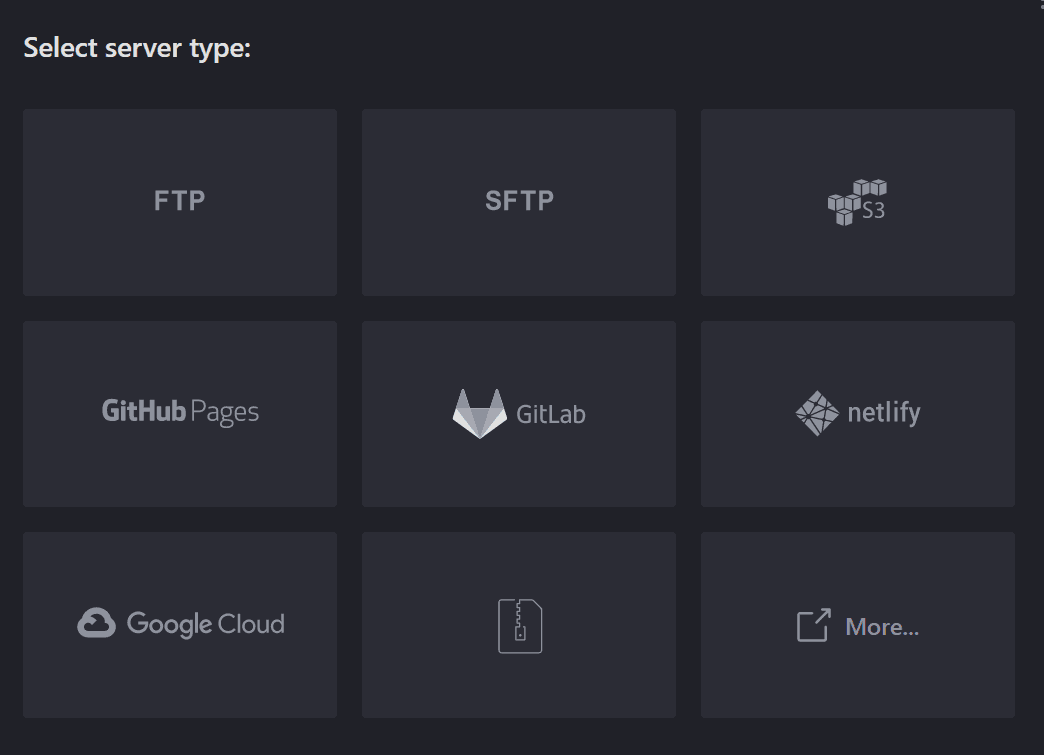The width and height of the screenshot is (1044, 755).
Task: Choose Netlify as deployment target
Action: click(x=858, y=413)
